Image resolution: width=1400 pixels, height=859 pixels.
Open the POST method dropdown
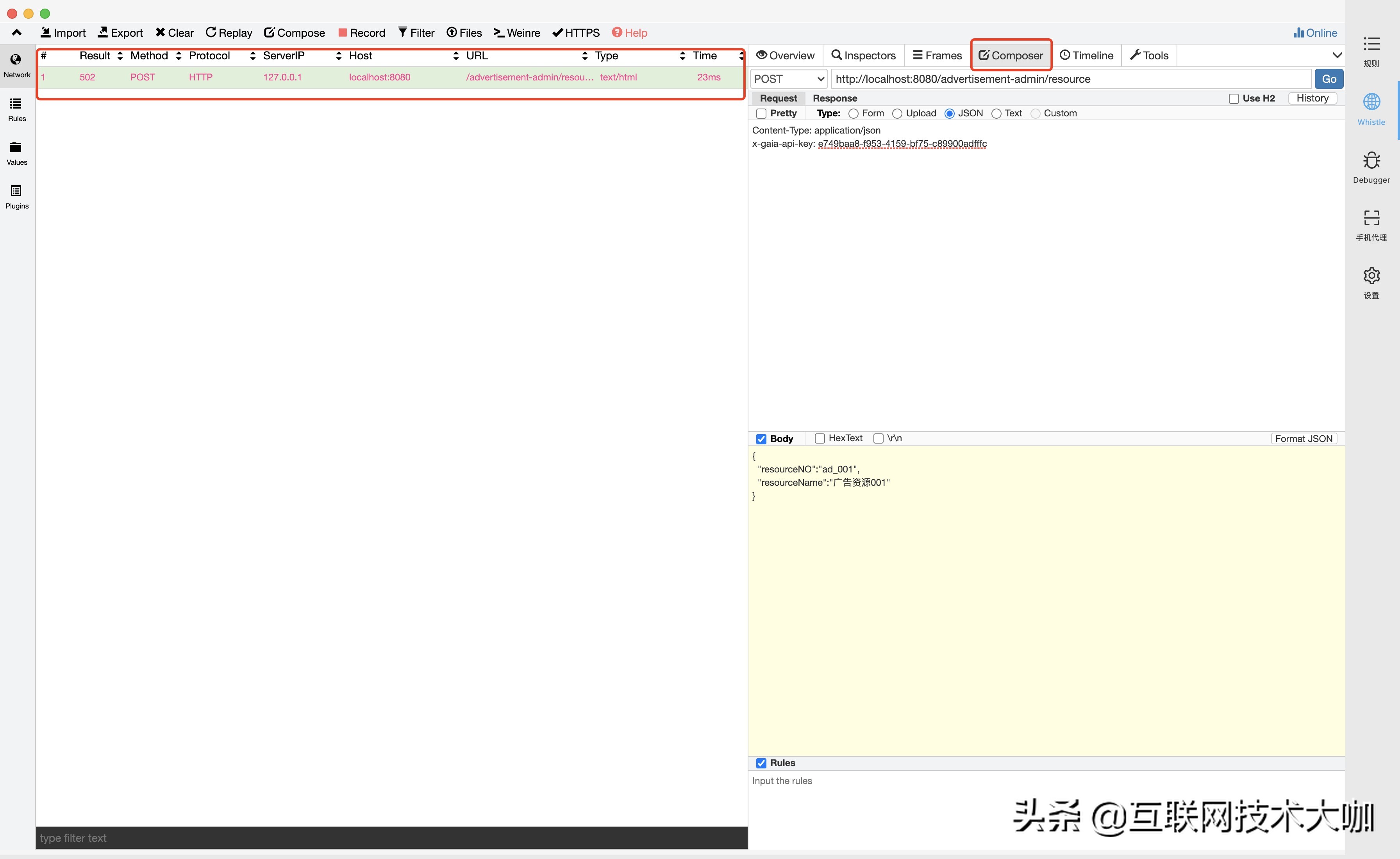tap(789, 79)
